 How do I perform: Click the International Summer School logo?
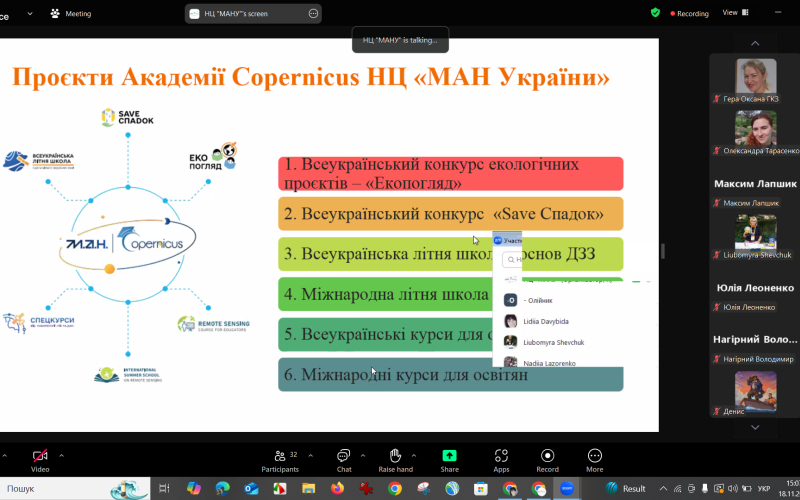point(128,374)
